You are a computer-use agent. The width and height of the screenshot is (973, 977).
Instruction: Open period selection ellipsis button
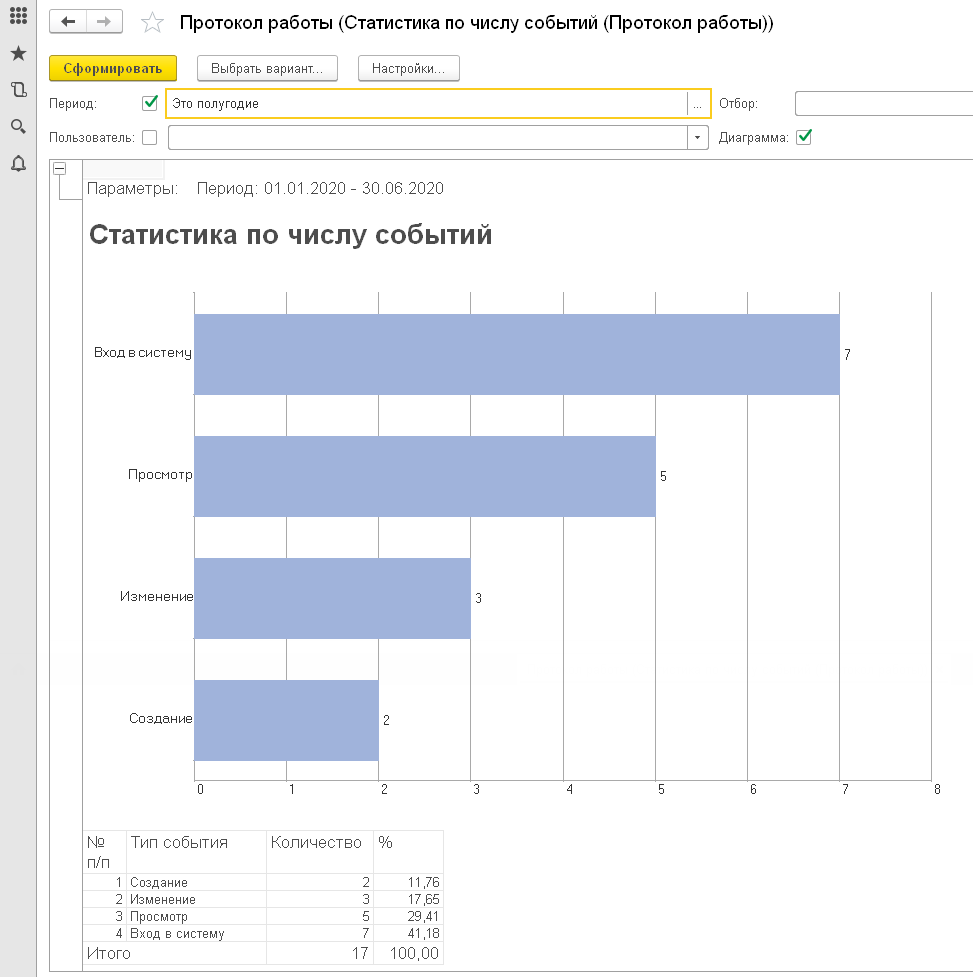coord(698,104)
